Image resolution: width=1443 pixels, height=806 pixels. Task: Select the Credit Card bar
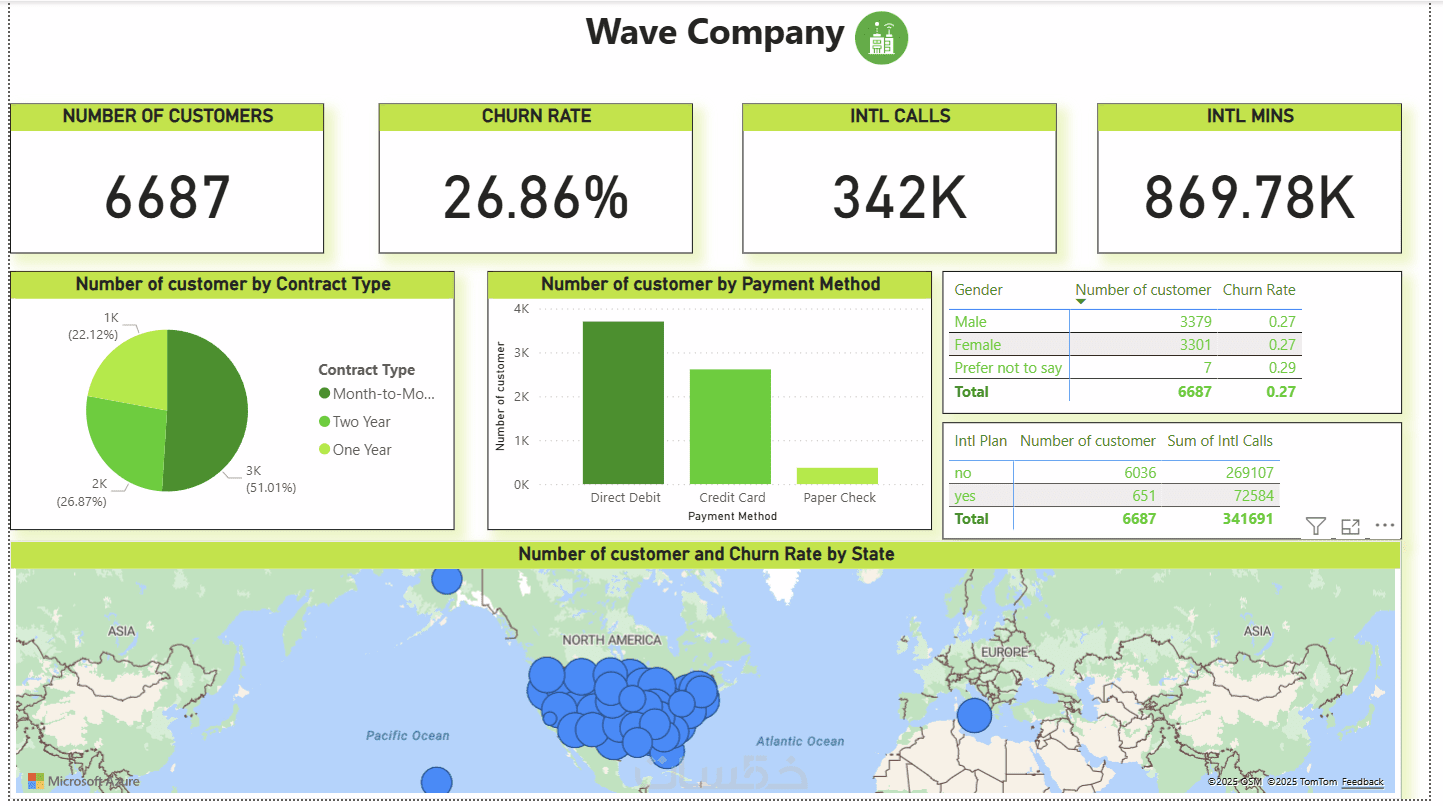coord(730,427)
